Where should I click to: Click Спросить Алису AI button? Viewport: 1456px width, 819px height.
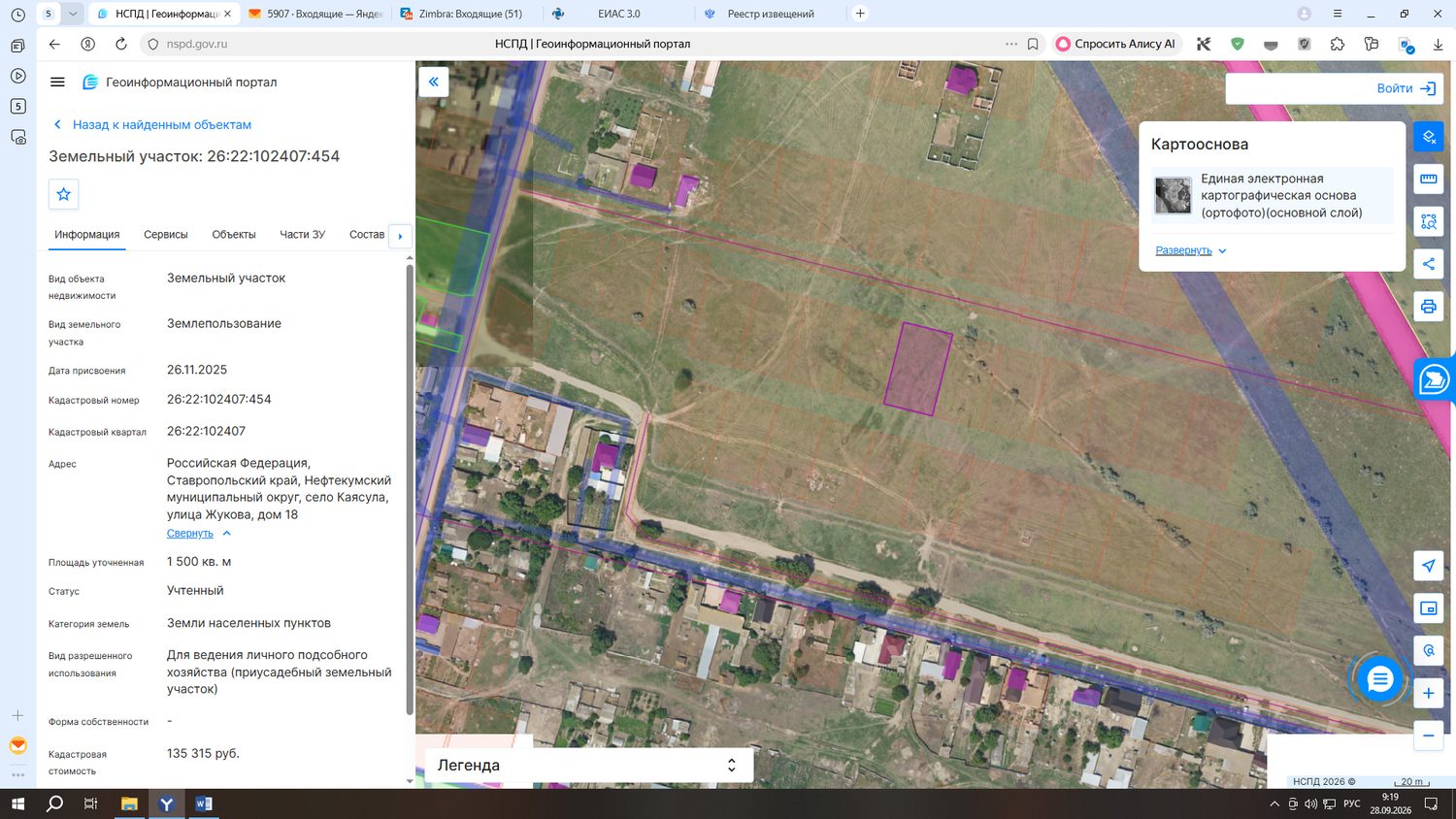tap(1116, 44)
